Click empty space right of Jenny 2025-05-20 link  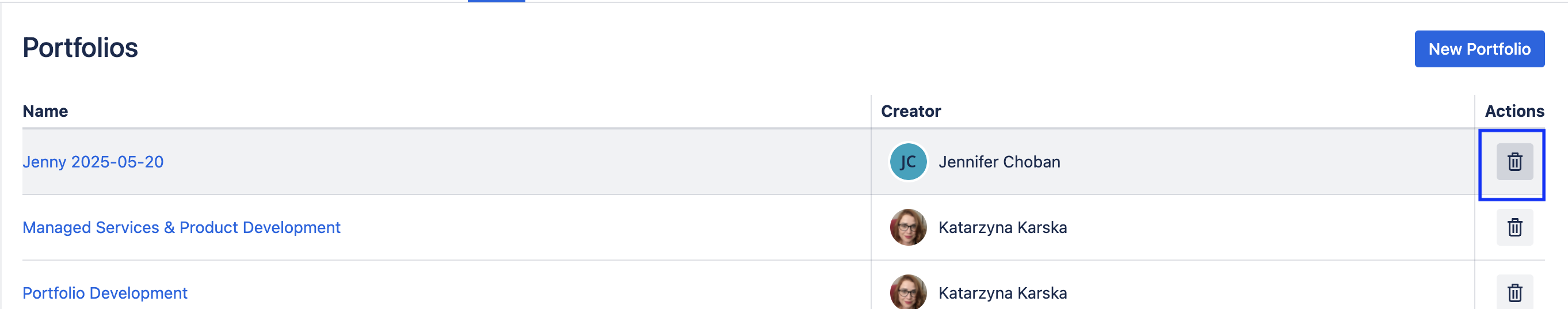click(x=487, y=162)
